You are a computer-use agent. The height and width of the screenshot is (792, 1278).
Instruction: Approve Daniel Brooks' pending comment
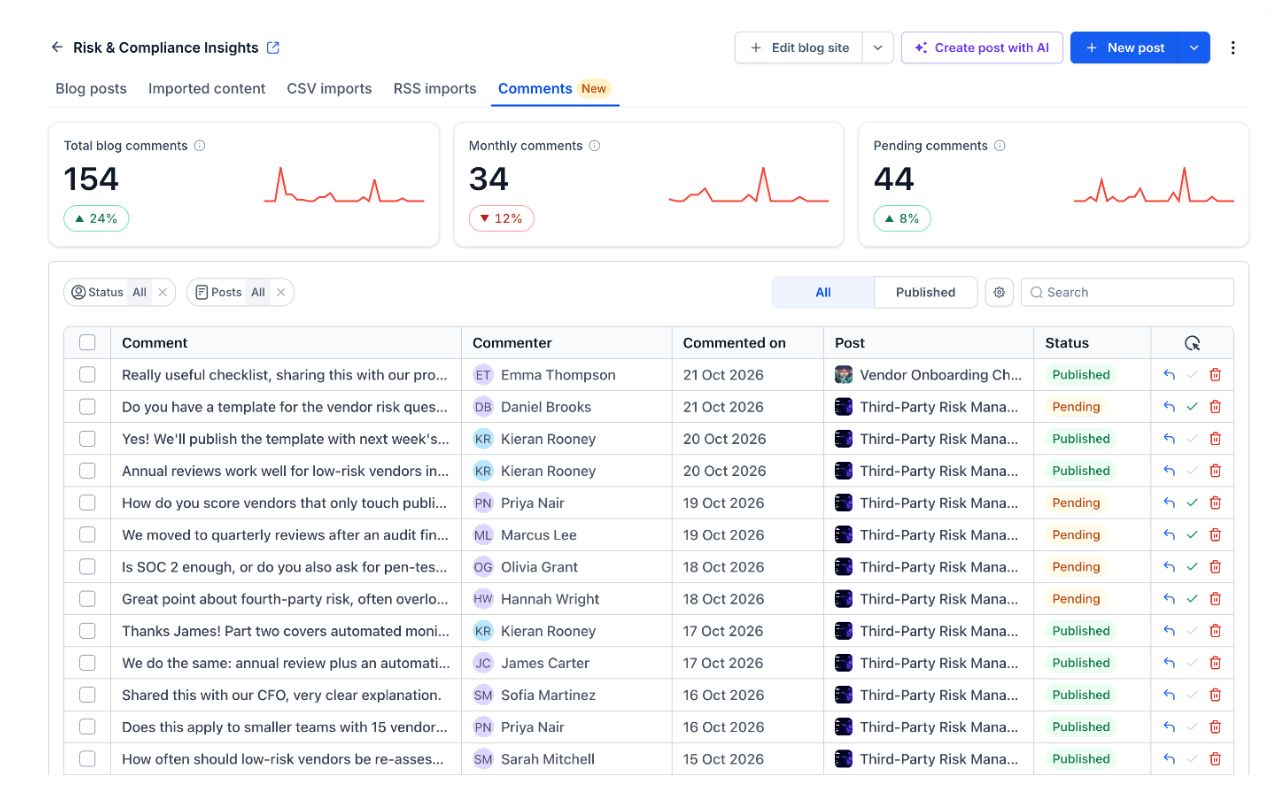[x=1192, y=407]
